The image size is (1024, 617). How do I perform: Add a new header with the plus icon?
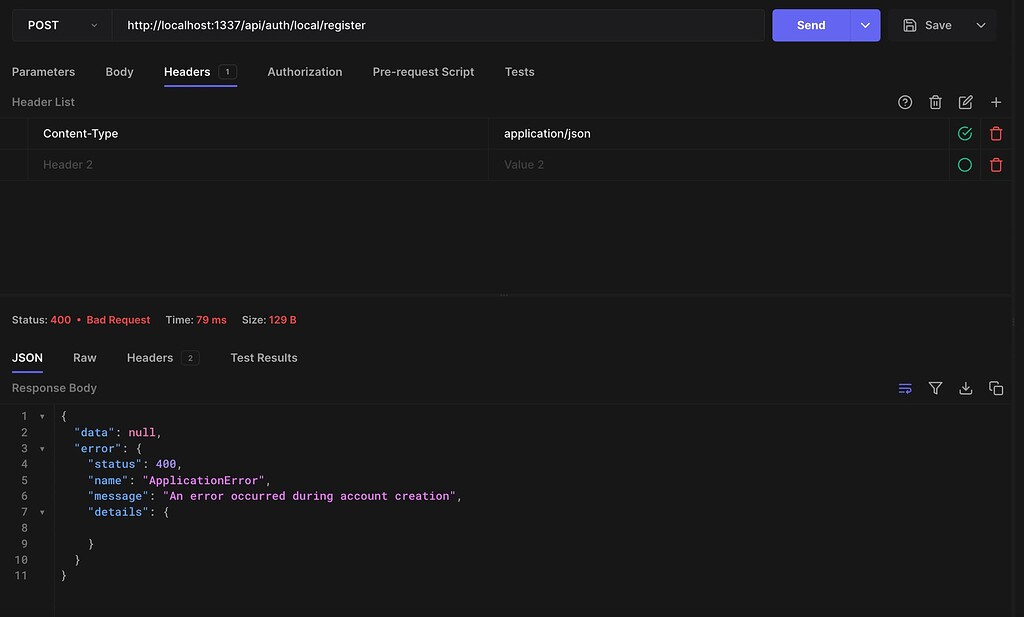(x=995, y=101)
